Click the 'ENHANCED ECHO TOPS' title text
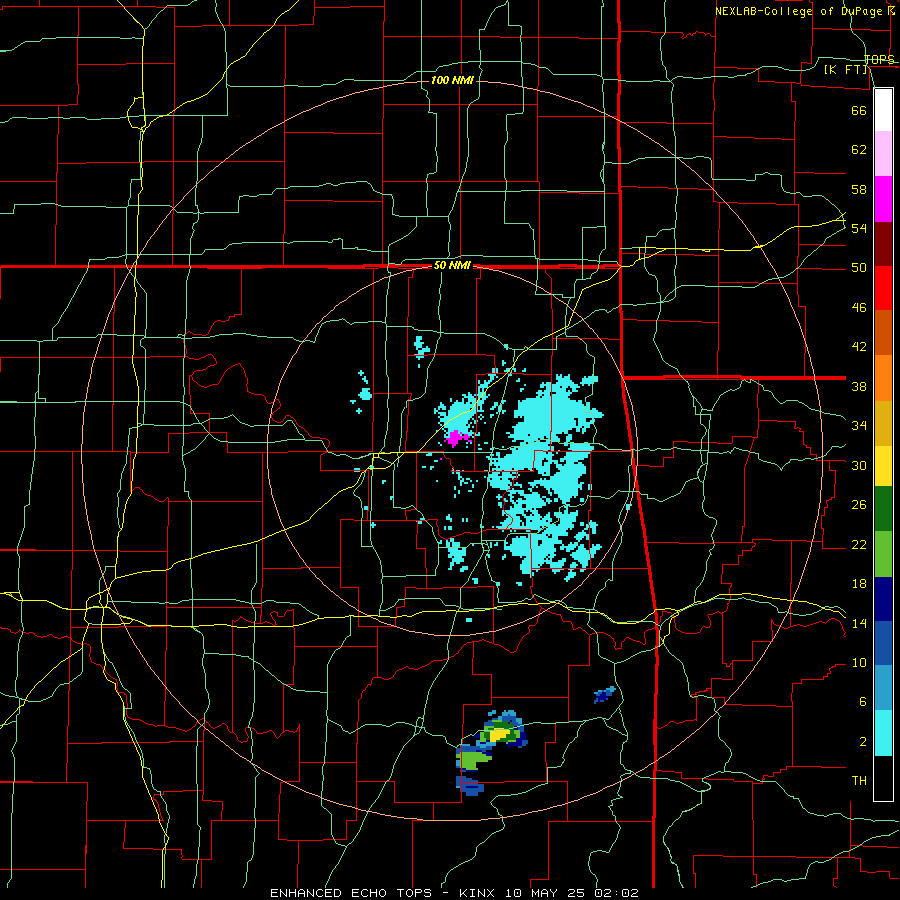Viewport: 900px width, 900px height. [351, 893]
